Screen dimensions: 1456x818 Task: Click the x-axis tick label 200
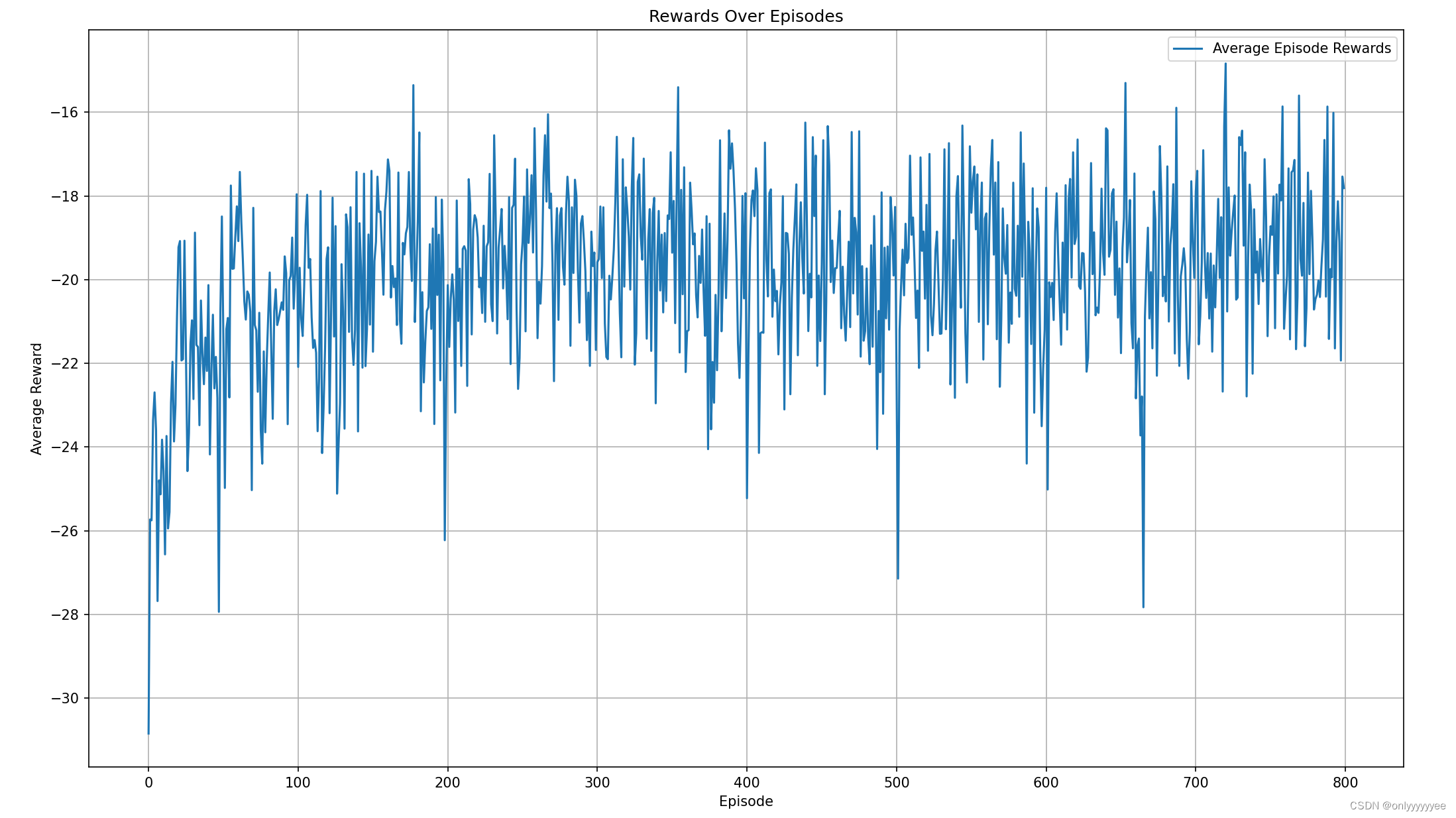point(447,782)
